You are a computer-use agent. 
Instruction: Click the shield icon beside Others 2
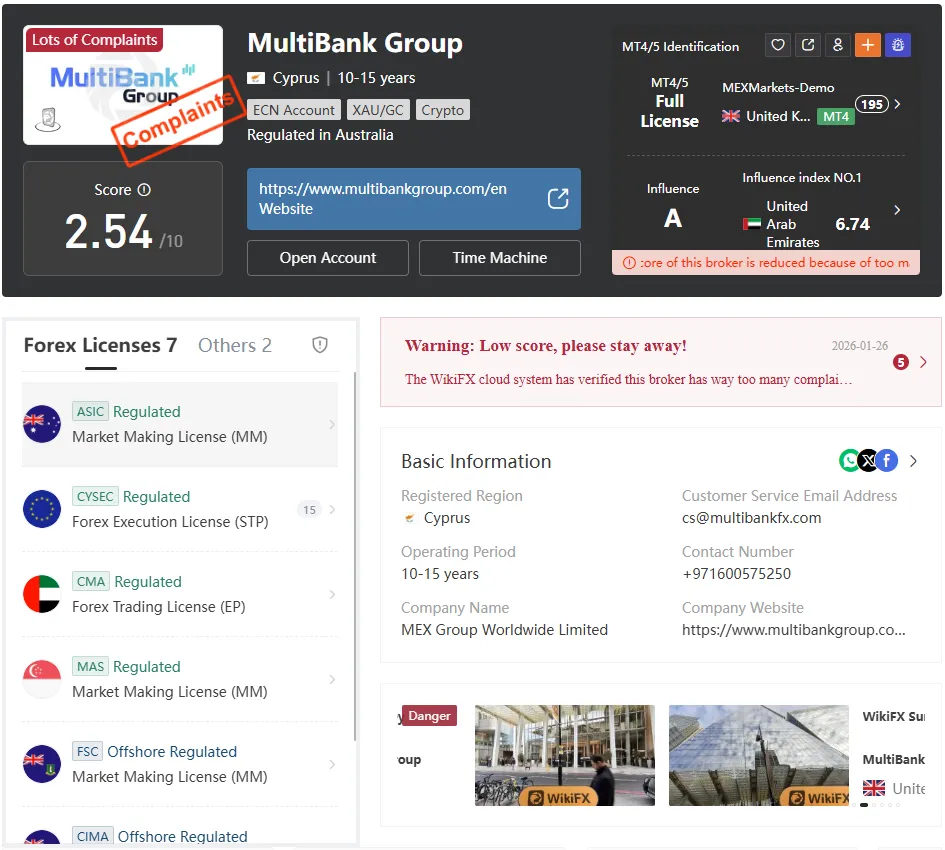[319, 345]
